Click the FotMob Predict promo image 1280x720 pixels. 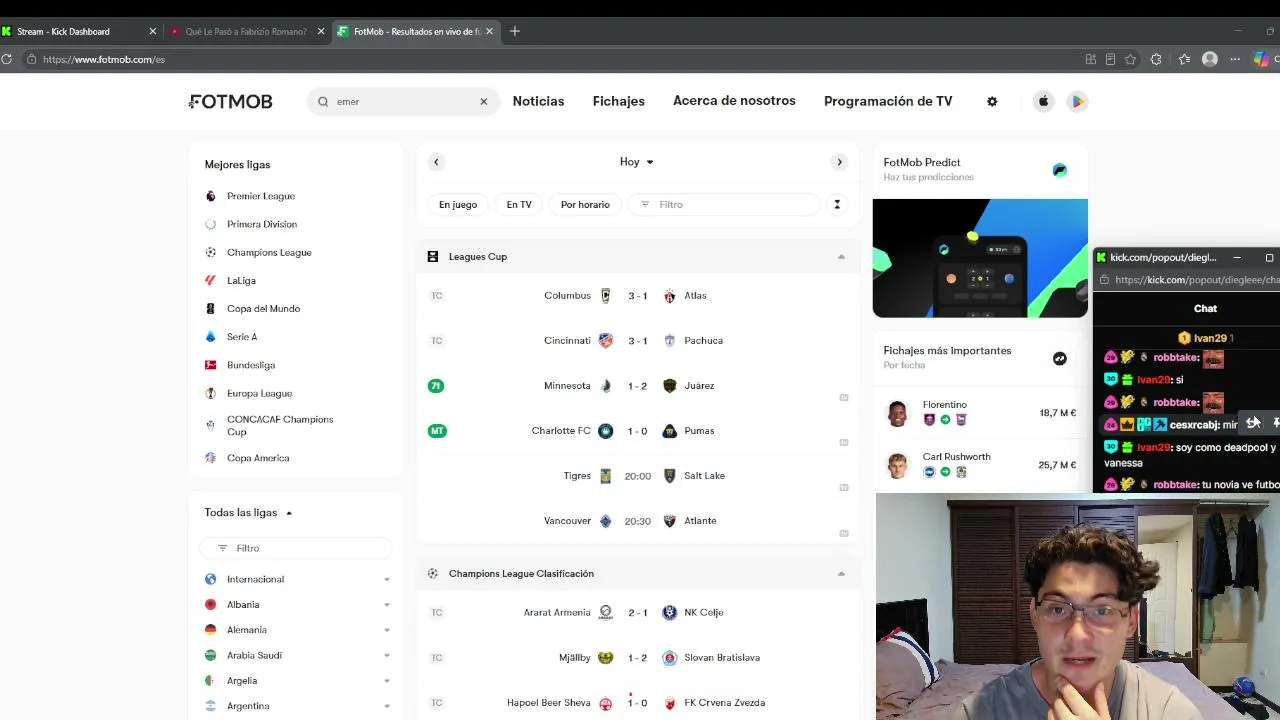pyautogui.click(x=980, y=258)
